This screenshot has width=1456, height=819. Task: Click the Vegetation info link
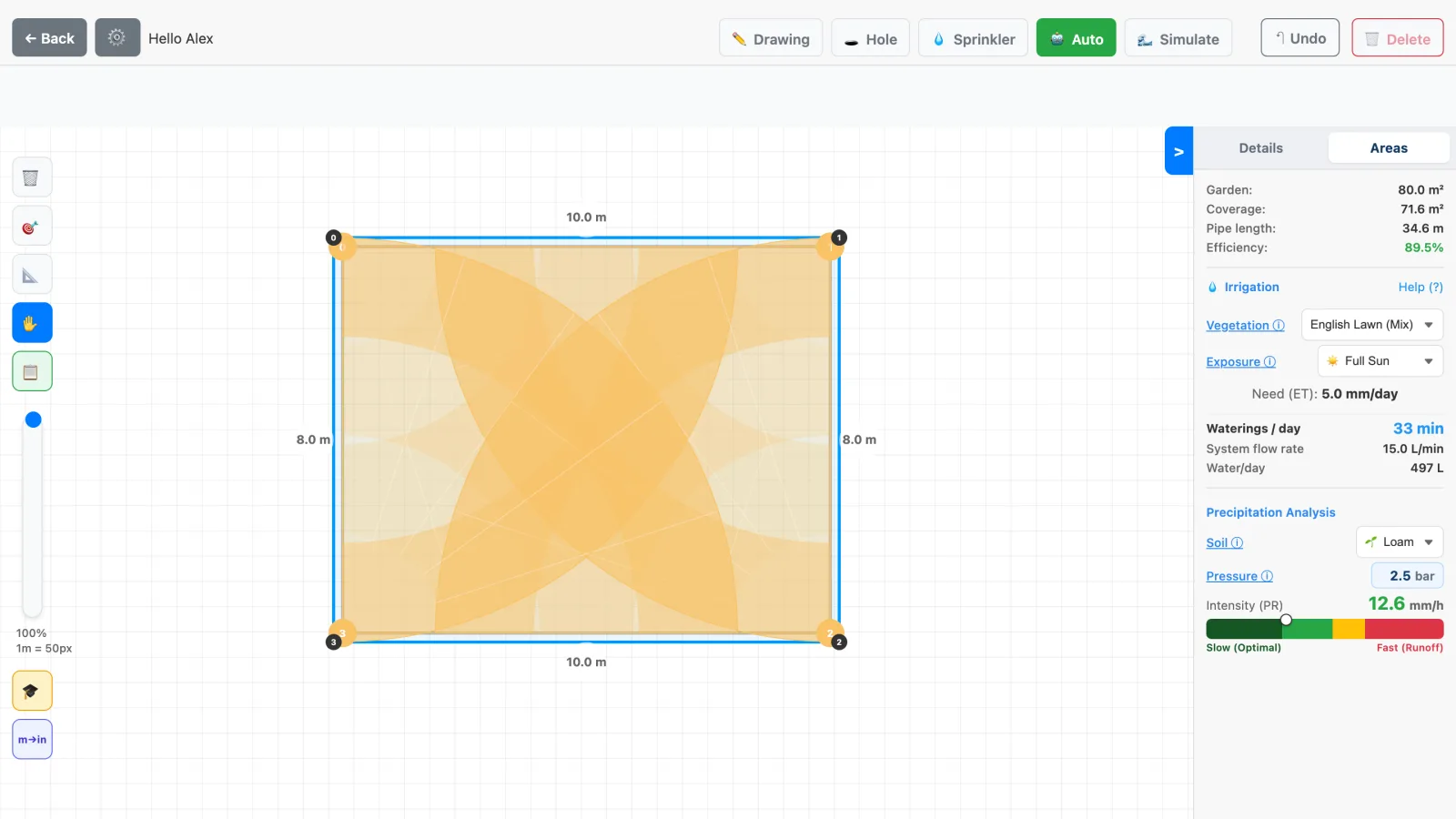tap(1245, 325)
